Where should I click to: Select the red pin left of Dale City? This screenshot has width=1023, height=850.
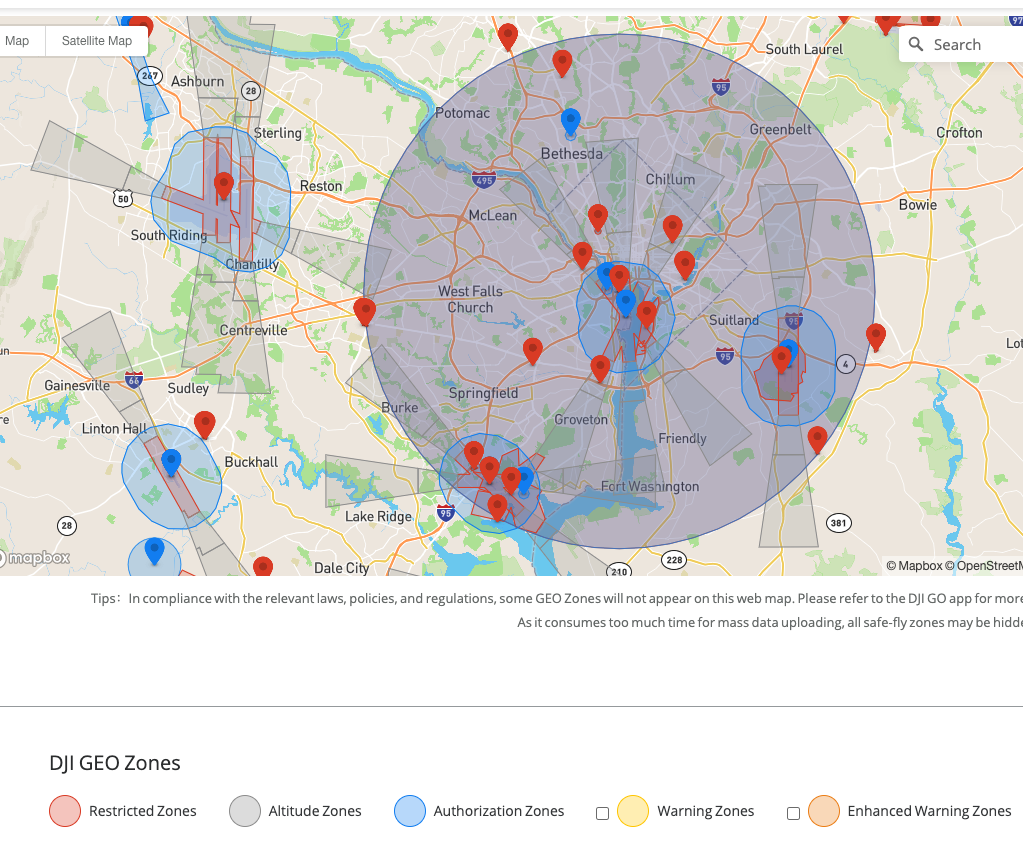[263, 566]
